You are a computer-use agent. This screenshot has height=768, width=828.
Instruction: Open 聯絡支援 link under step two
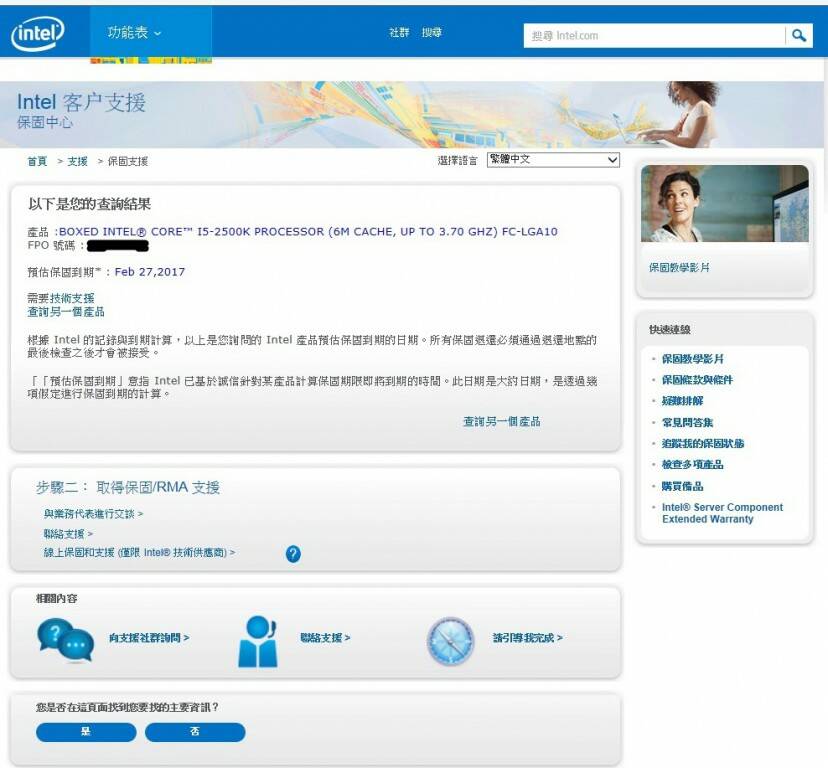(x=68, y=533)
